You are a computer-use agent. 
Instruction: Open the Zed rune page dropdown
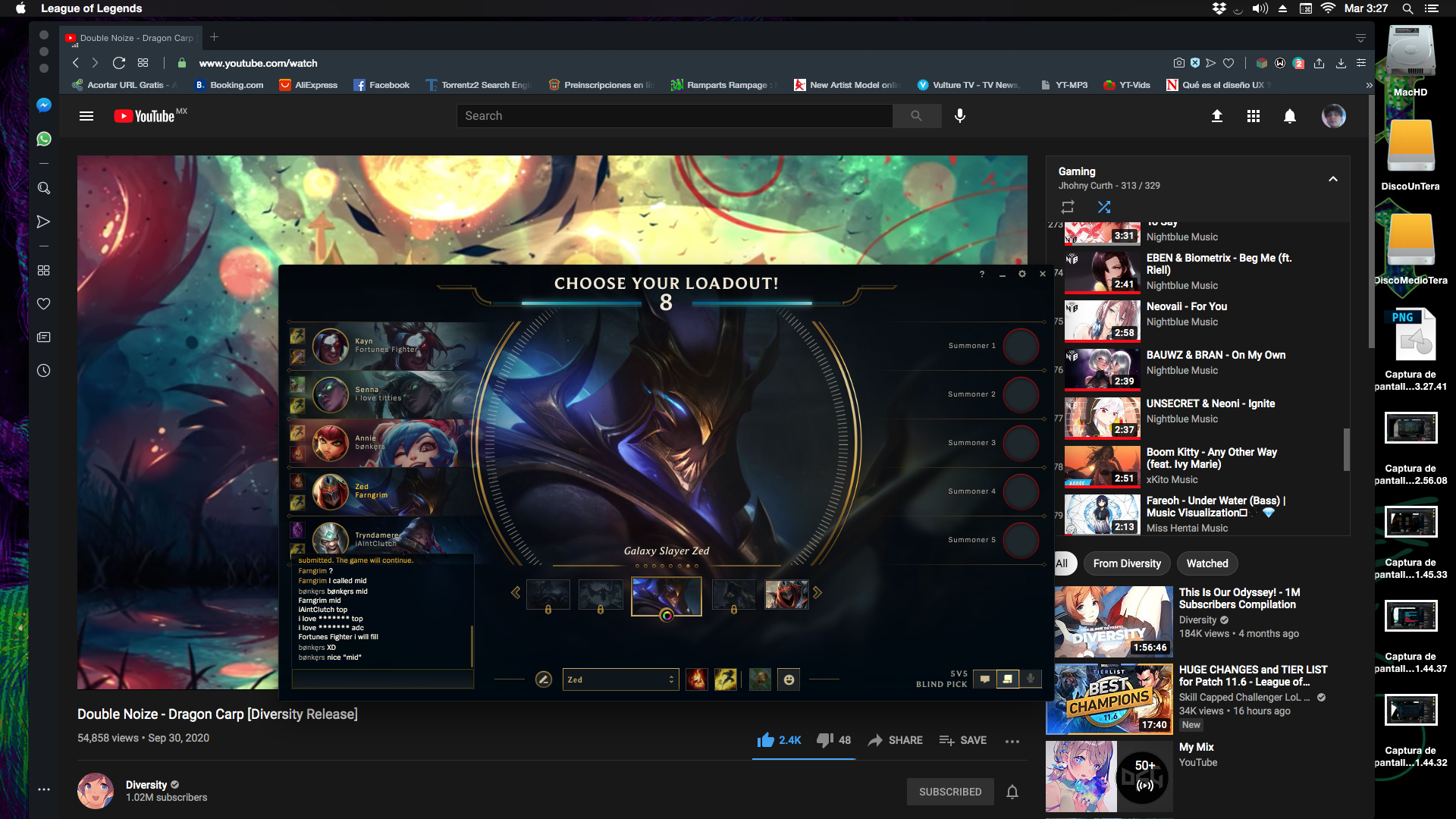[x=620, y=679]
